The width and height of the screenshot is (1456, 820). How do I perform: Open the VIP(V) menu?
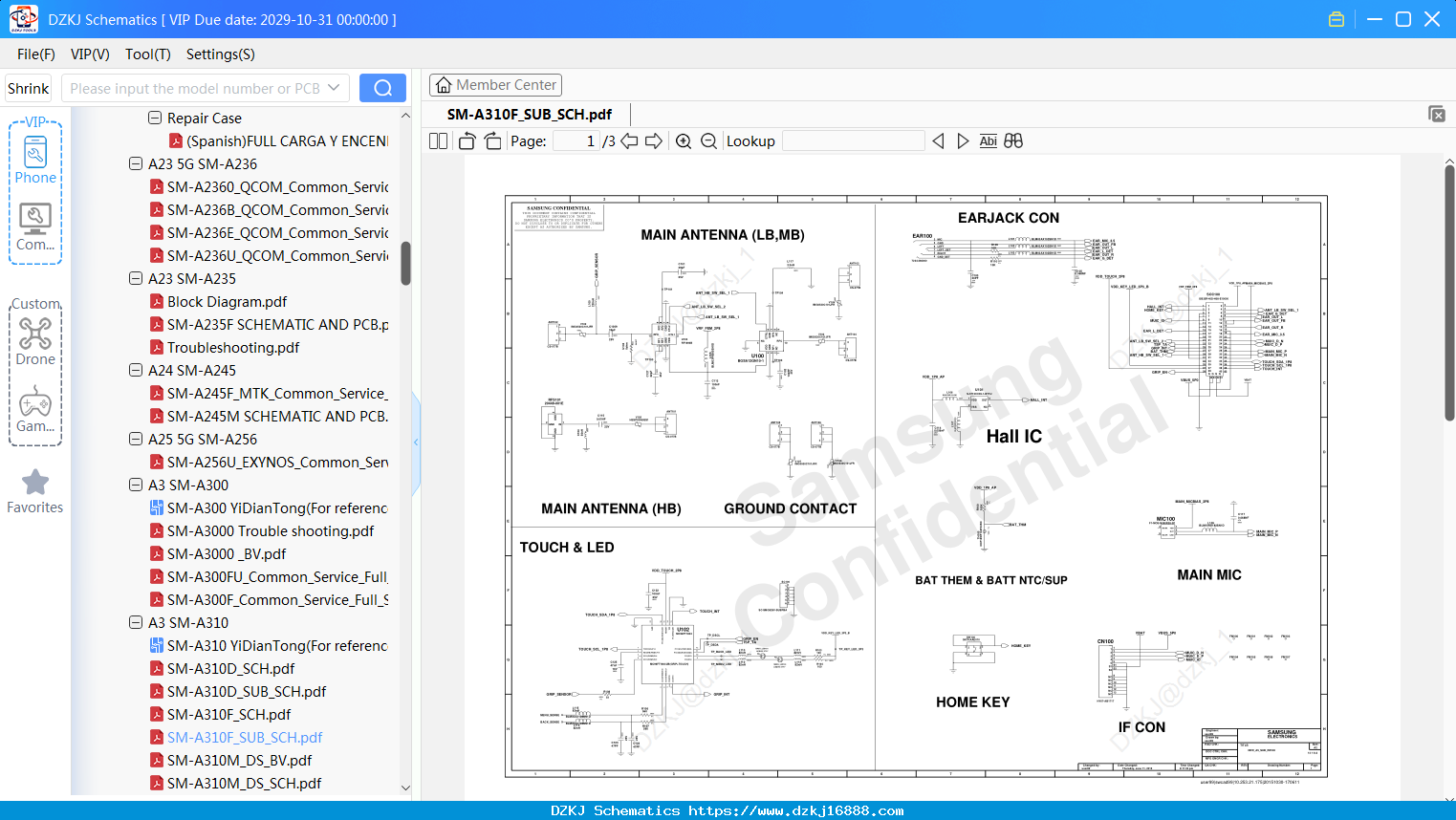click(90, 54)
